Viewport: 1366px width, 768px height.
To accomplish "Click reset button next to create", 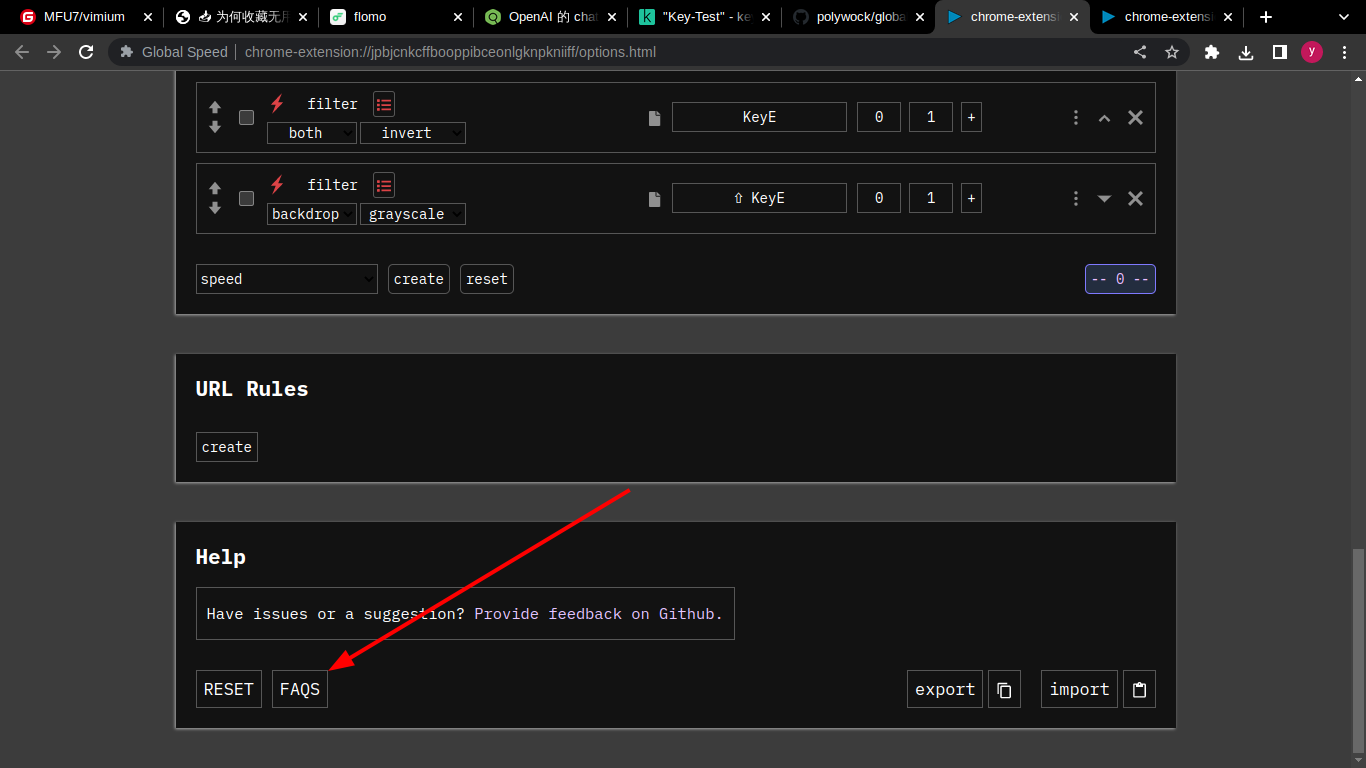I will [487, 279].
